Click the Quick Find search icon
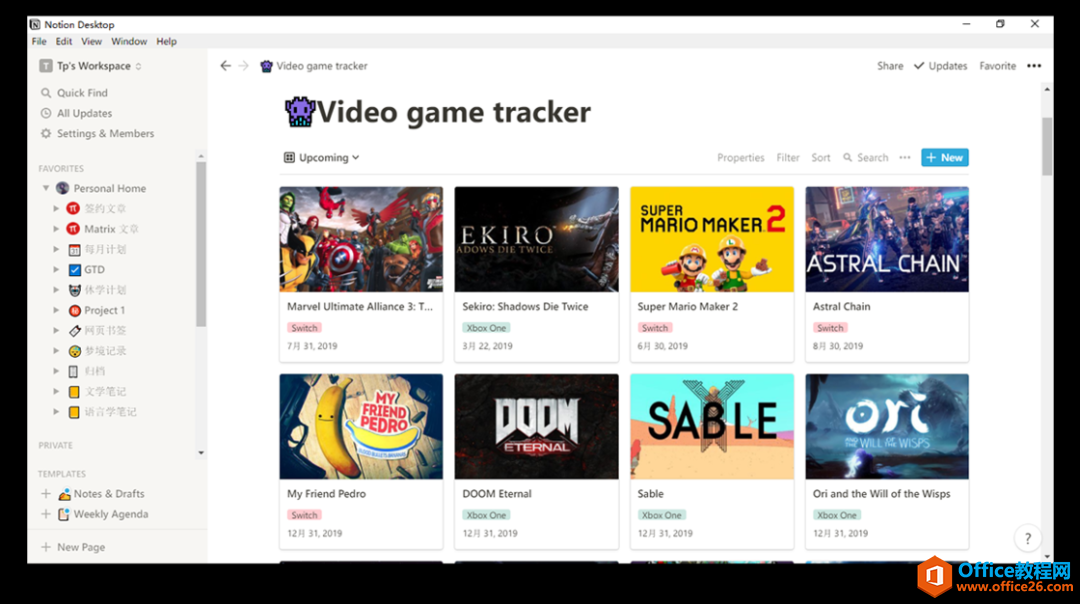Image resolution: width=1080 pixels, height=604 pixels. pos(46,93)
